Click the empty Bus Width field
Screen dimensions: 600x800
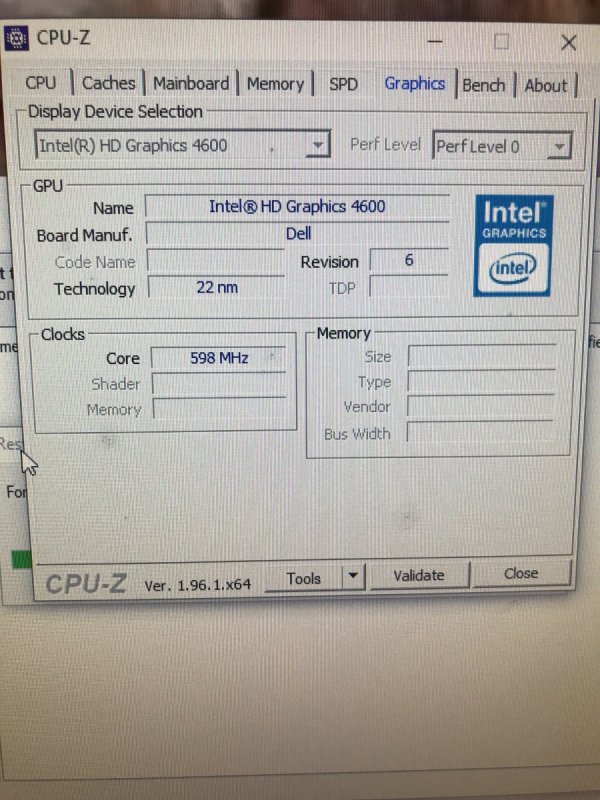(480, 432)
